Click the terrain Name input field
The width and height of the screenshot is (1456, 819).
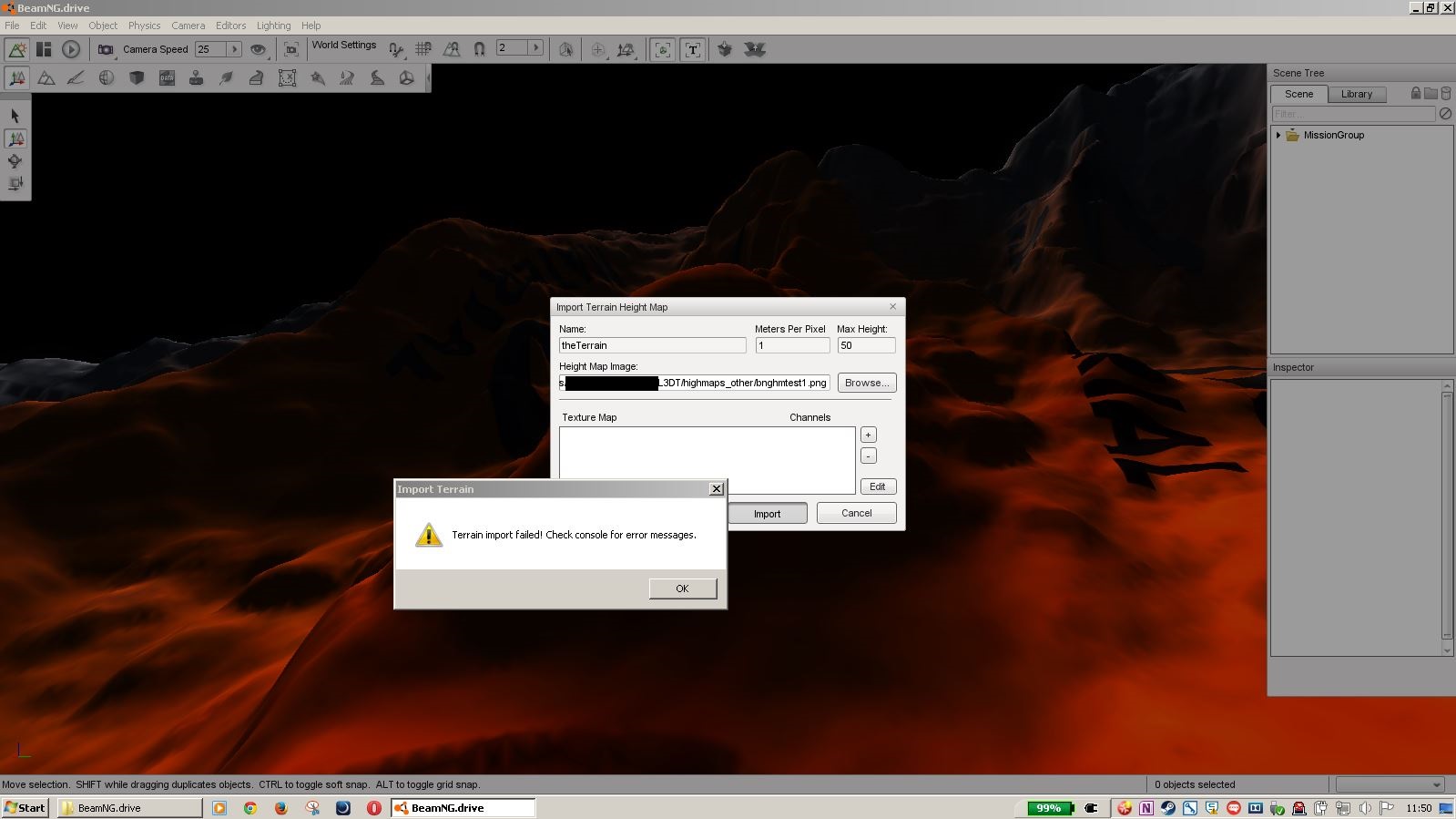(652, 345)
